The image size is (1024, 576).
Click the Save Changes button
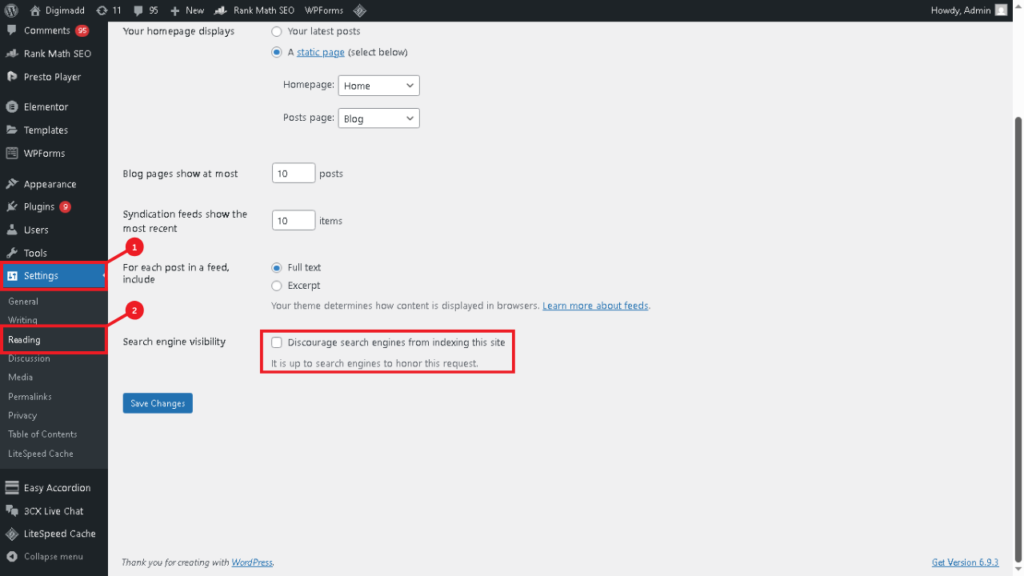click(157, 403)
